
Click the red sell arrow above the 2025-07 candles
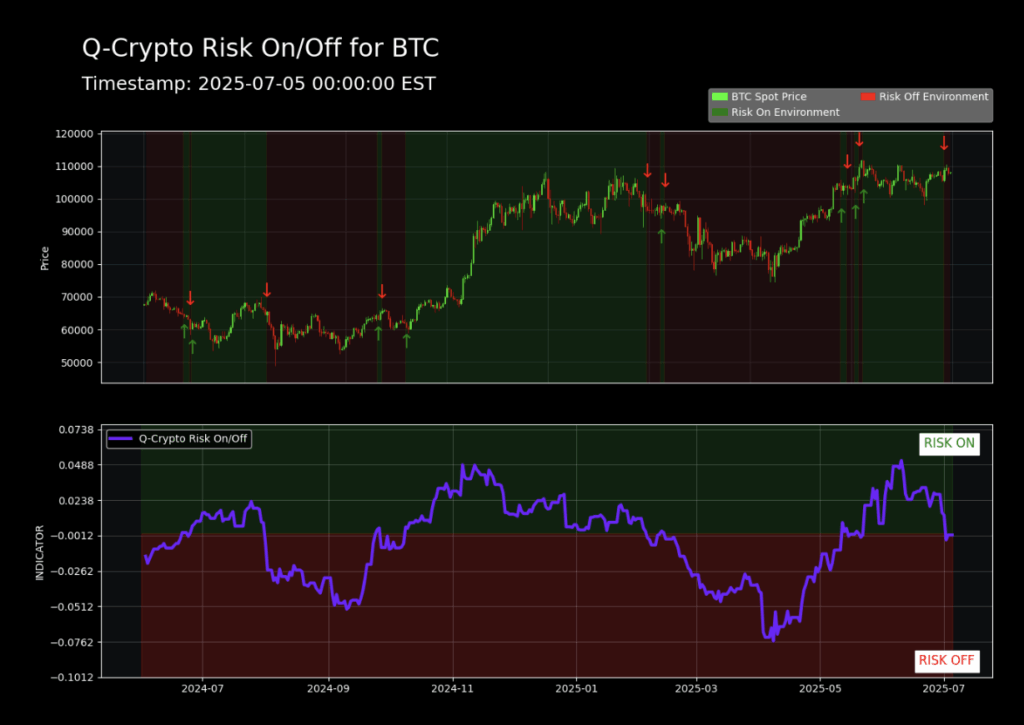click(944, 144)
